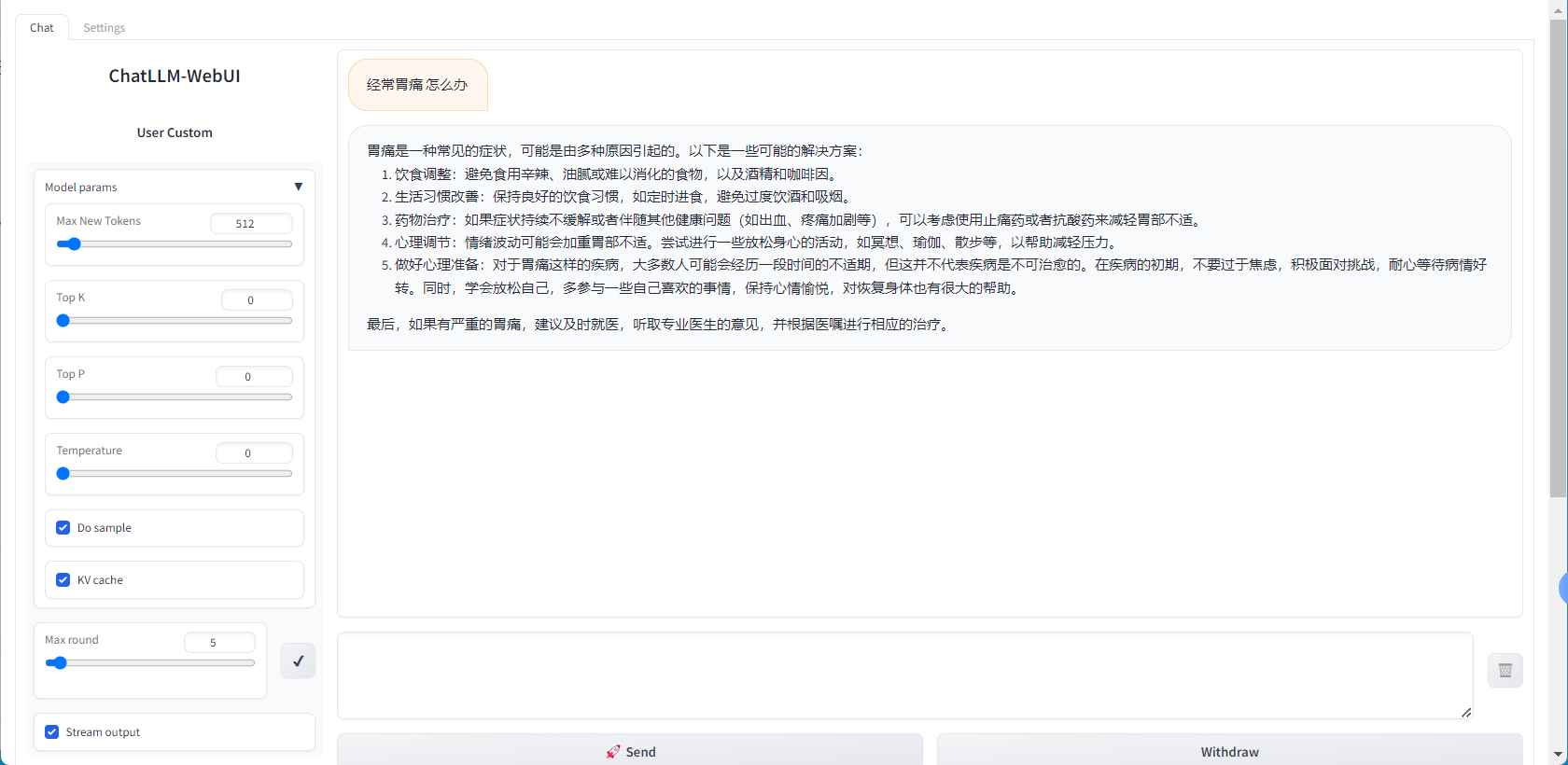Click the resize grip of message box
This screenshot has height=765, width=1568.
click(x=1466, y=713)
